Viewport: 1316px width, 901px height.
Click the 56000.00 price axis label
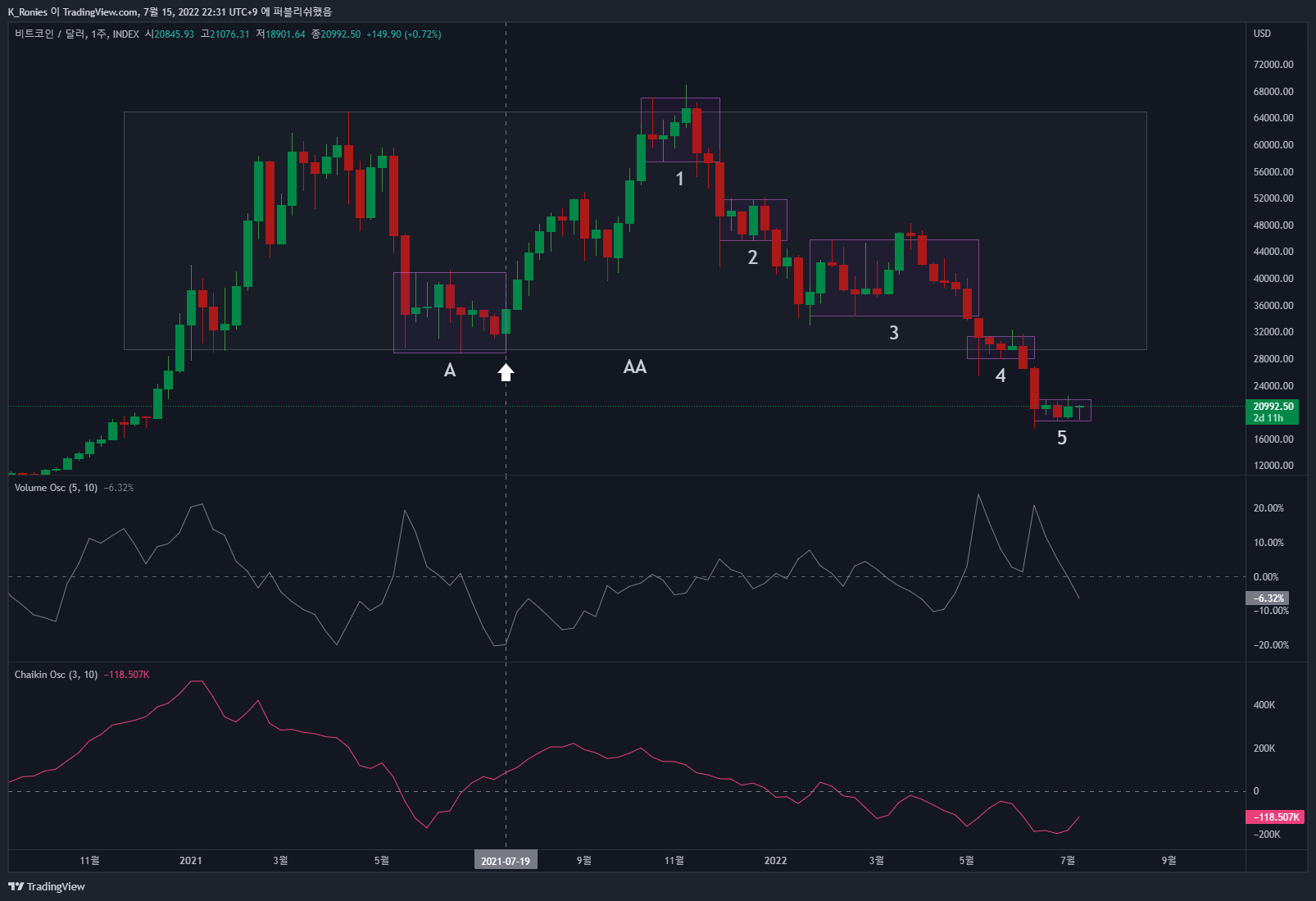point(1273,172)
